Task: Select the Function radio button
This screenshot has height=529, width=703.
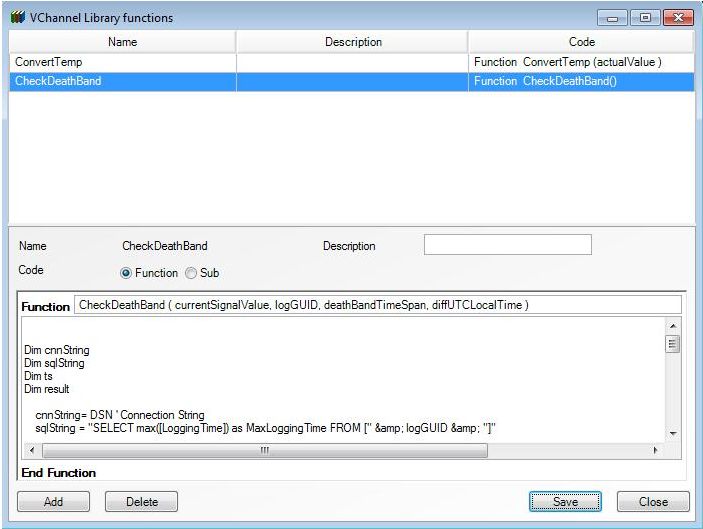Action: [x=126, y=273]
